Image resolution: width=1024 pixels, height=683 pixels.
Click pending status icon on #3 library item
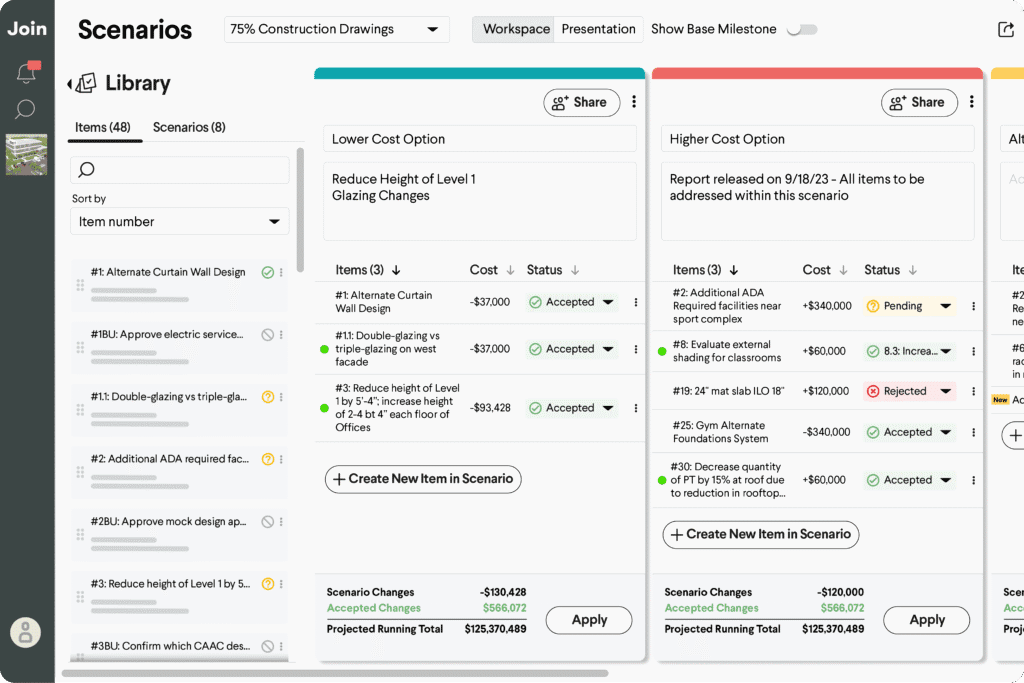click(268, 584)
